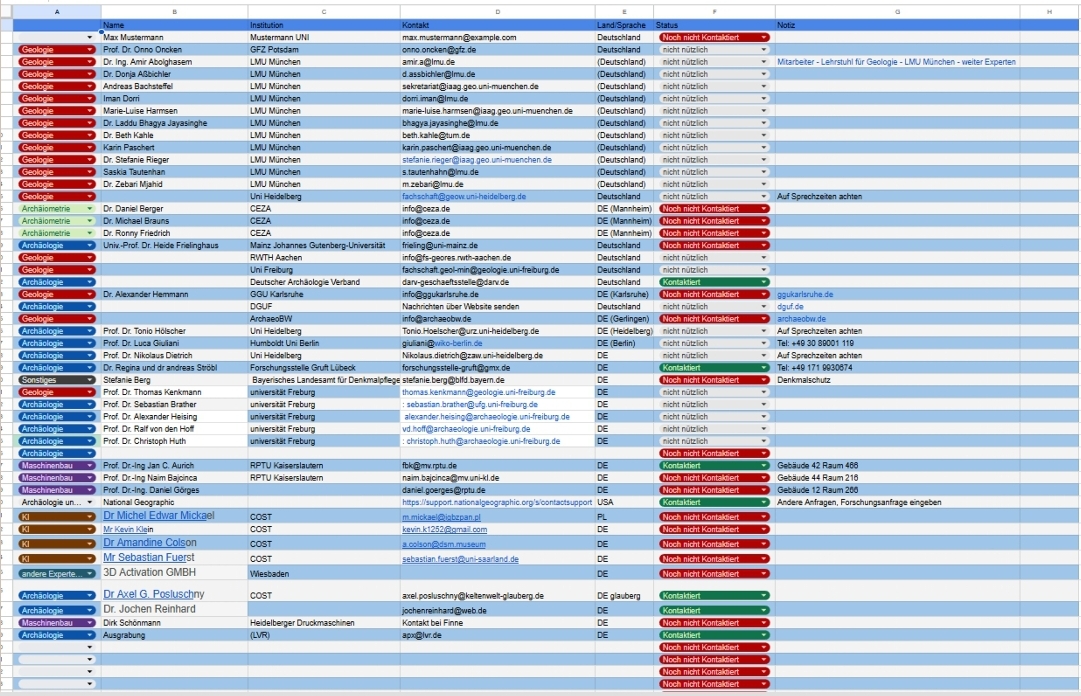This screenshot has height=696, width=1081.
Task: Open link Dr Michel Edwar Mickael
Action: [x=159, y=515]
